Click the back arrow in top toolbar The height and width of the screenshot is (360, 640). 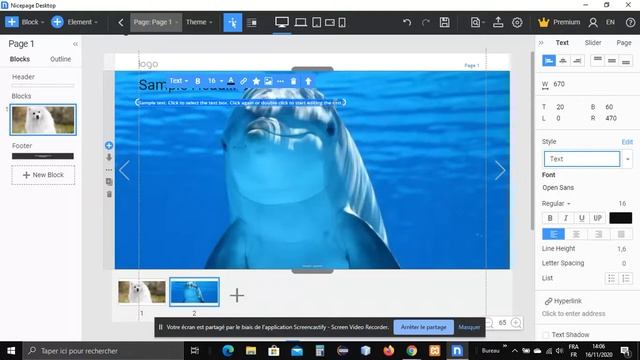pos(121,22)
